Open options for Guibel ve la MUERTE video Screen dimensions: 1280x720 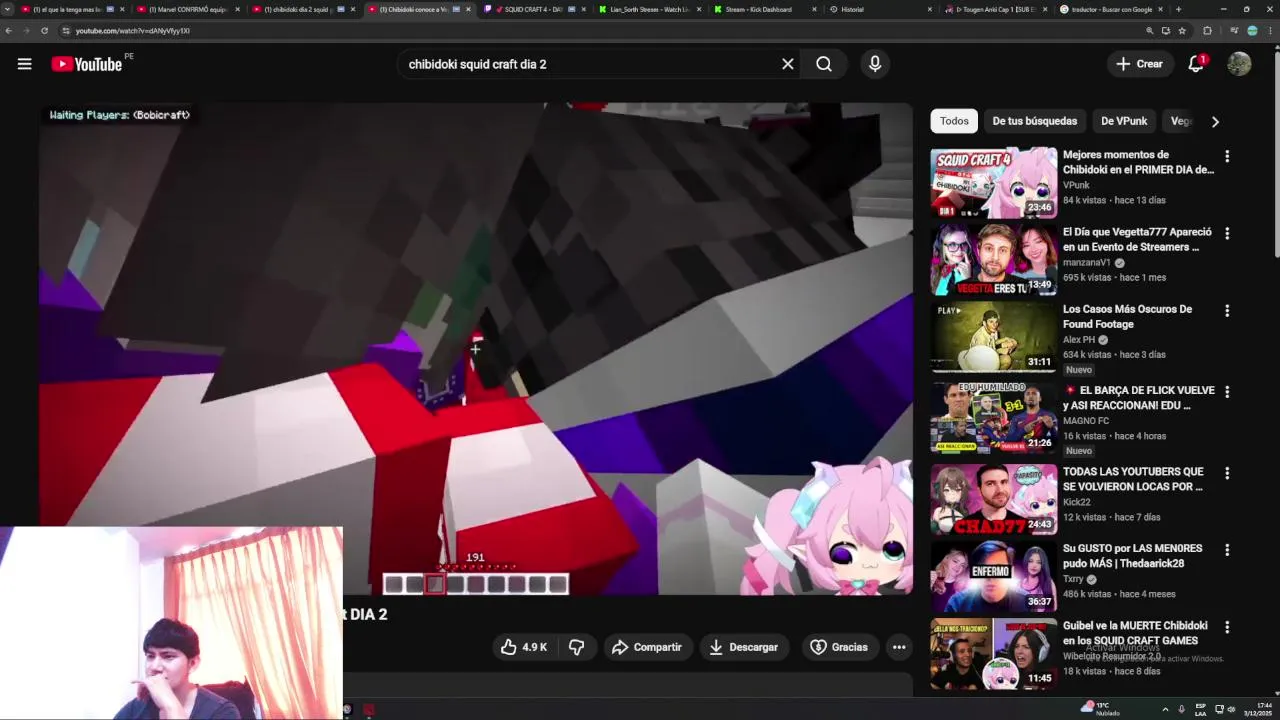pos(1227,626)
